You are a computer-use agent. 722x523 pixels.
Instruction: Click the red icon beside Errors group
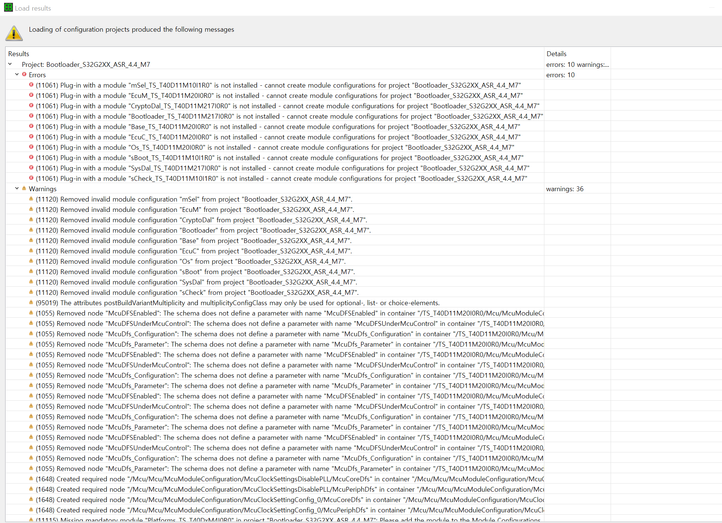(x=24, y=74)
